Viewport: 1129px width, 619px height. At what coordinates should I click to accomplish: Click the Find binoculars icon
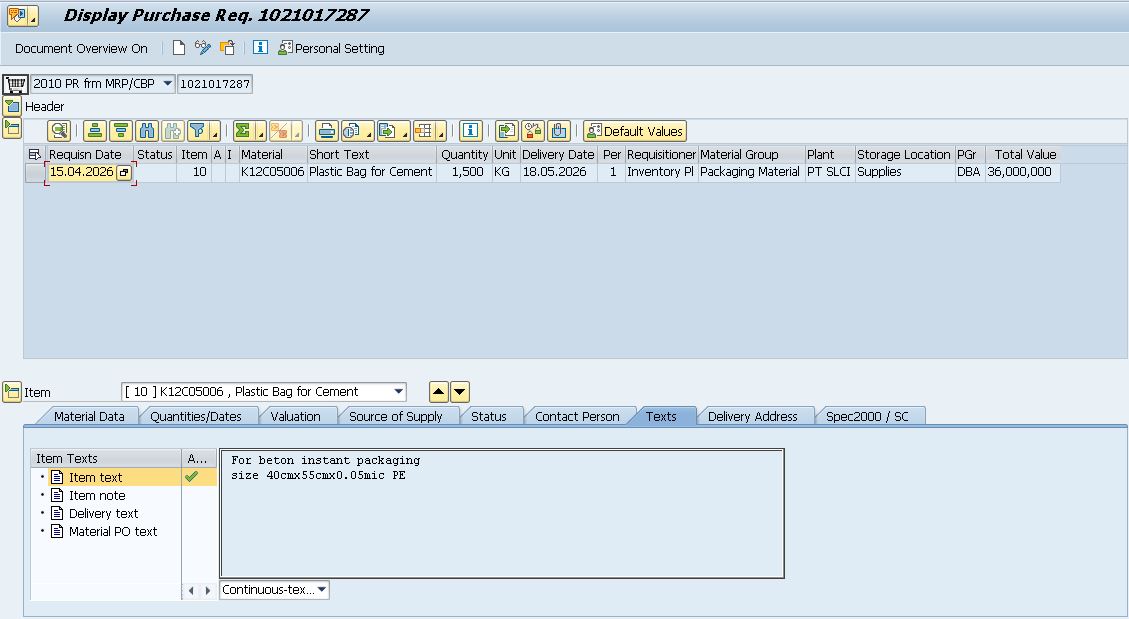pos(147,131)
